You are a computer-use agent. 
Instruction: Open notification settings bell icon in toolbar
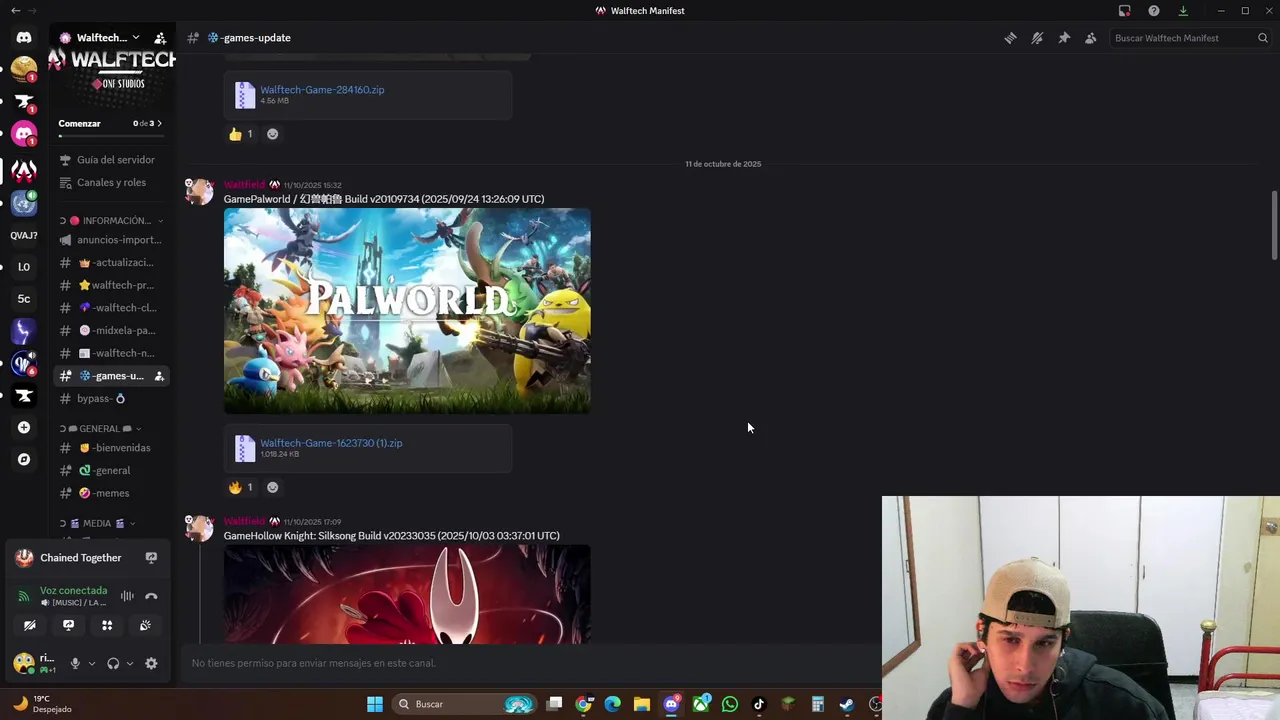pos(1037,38)
